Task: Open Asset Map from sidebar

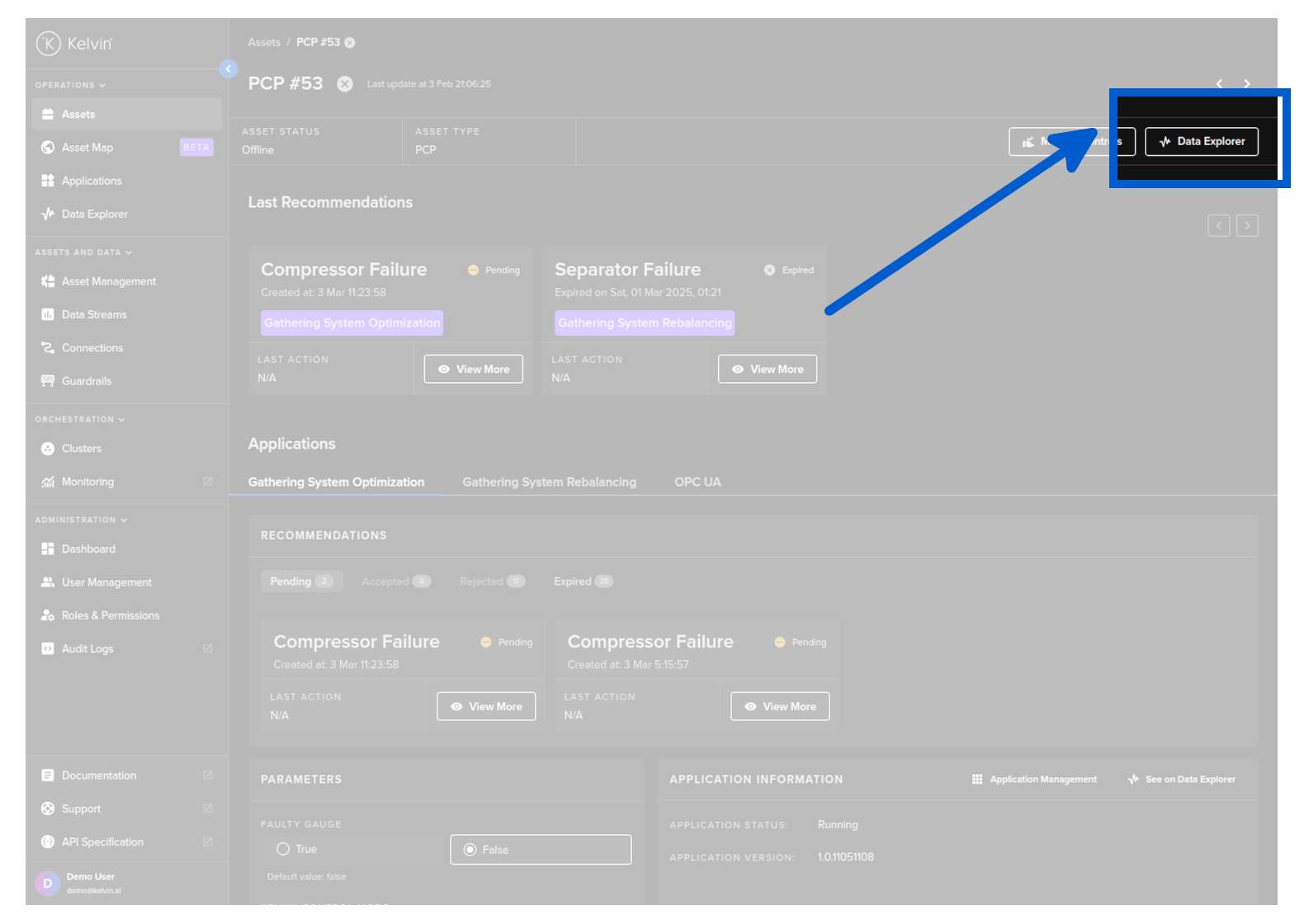Action: tap(87, 148)
